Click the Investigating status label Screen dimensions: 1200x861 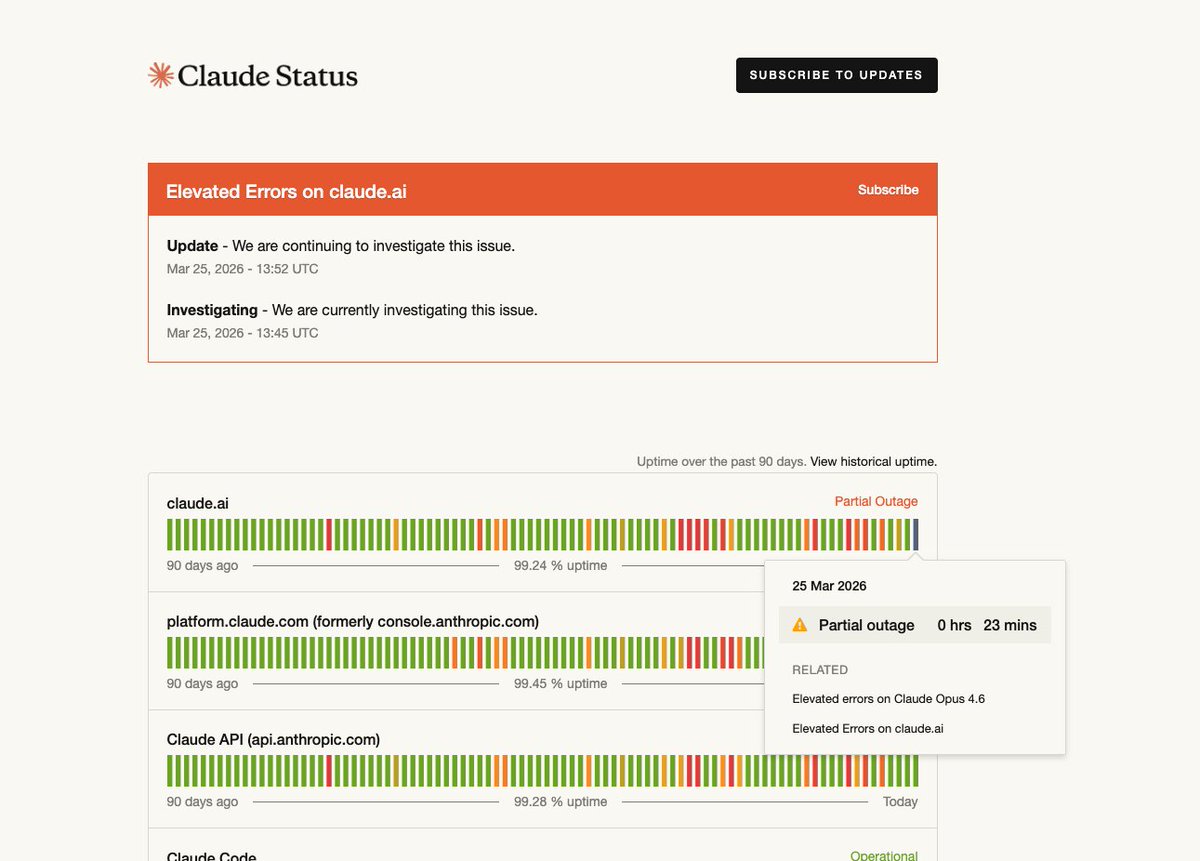tap(212, 310)
